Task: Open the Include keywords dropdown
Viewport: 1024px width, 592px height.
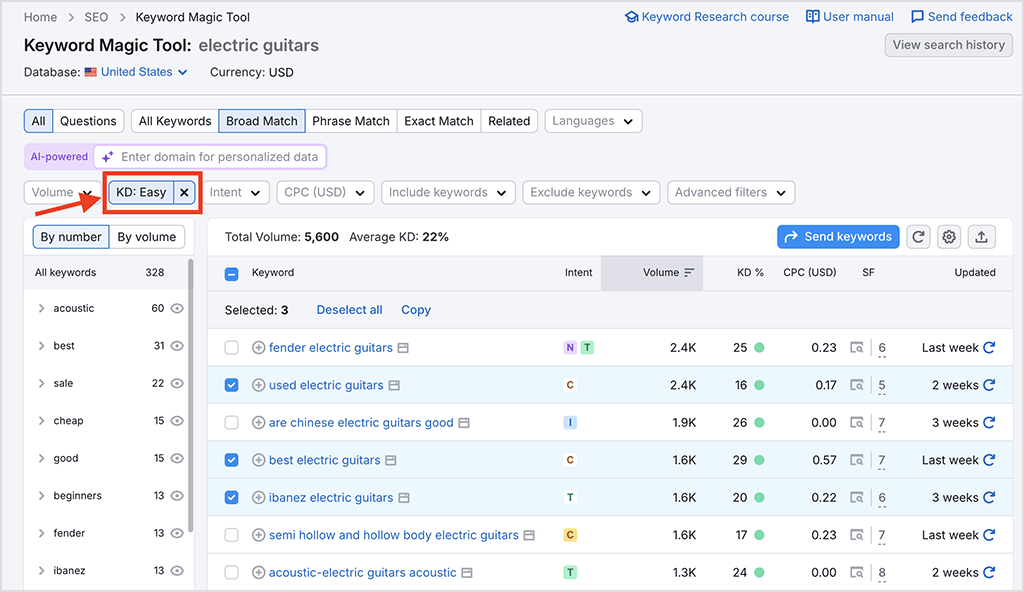Action: coord(448,192)
